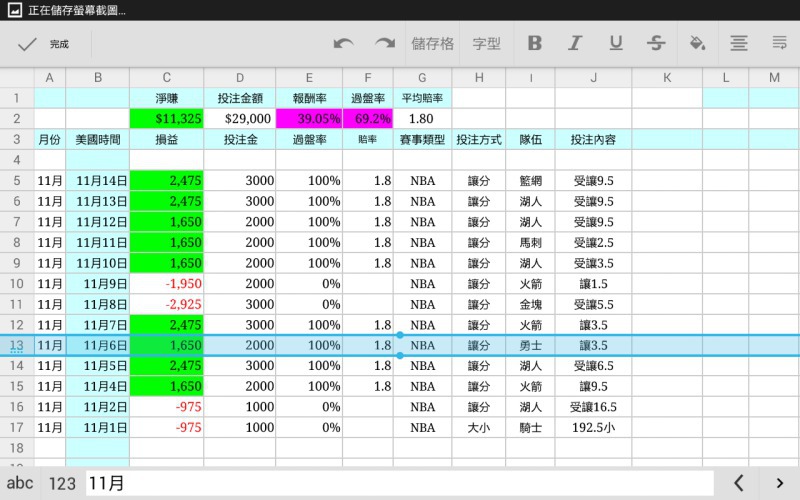This screenshot has width=800, height=500.
Task: Select column C header
Action: 166,78
